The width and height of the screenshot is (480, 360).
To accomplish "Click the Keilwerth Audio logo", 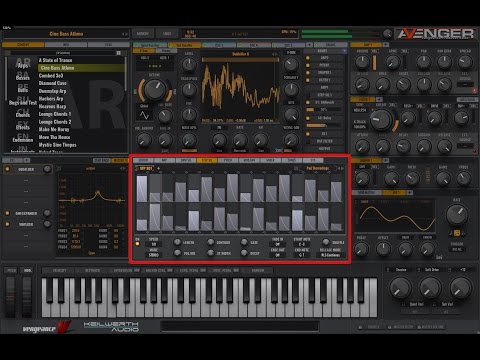I will (111, 326).
